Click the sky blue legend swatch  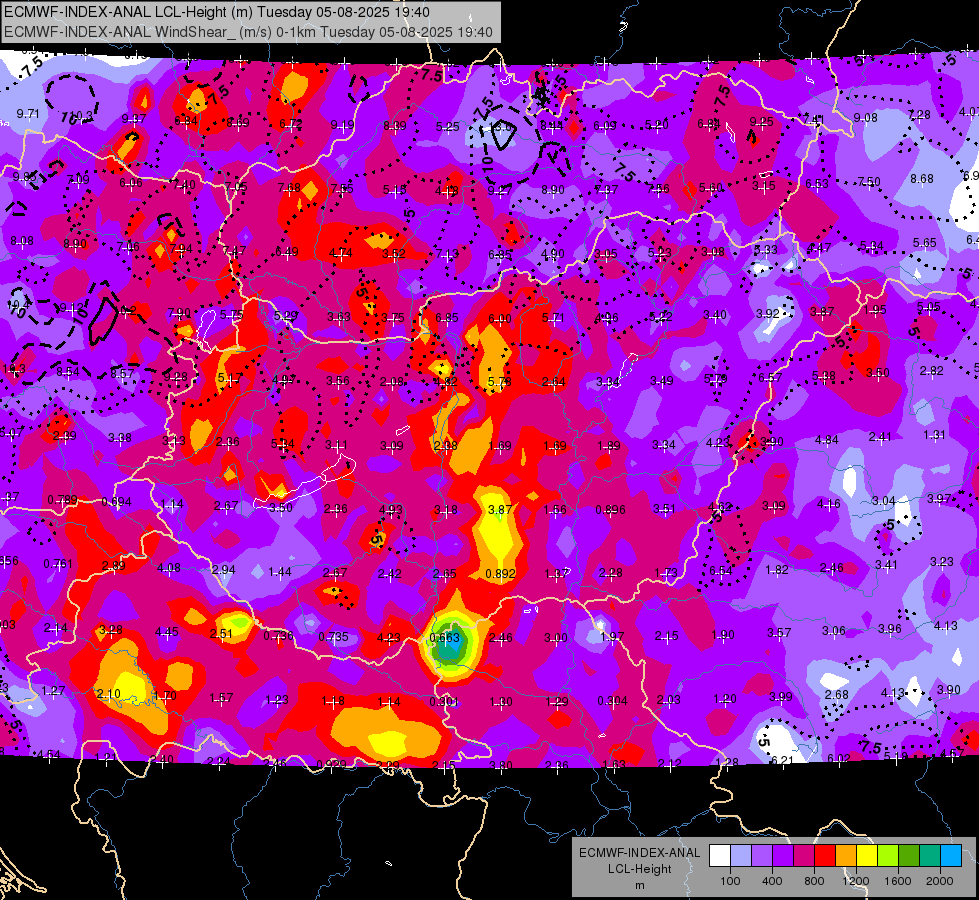(x=951, y=856)
